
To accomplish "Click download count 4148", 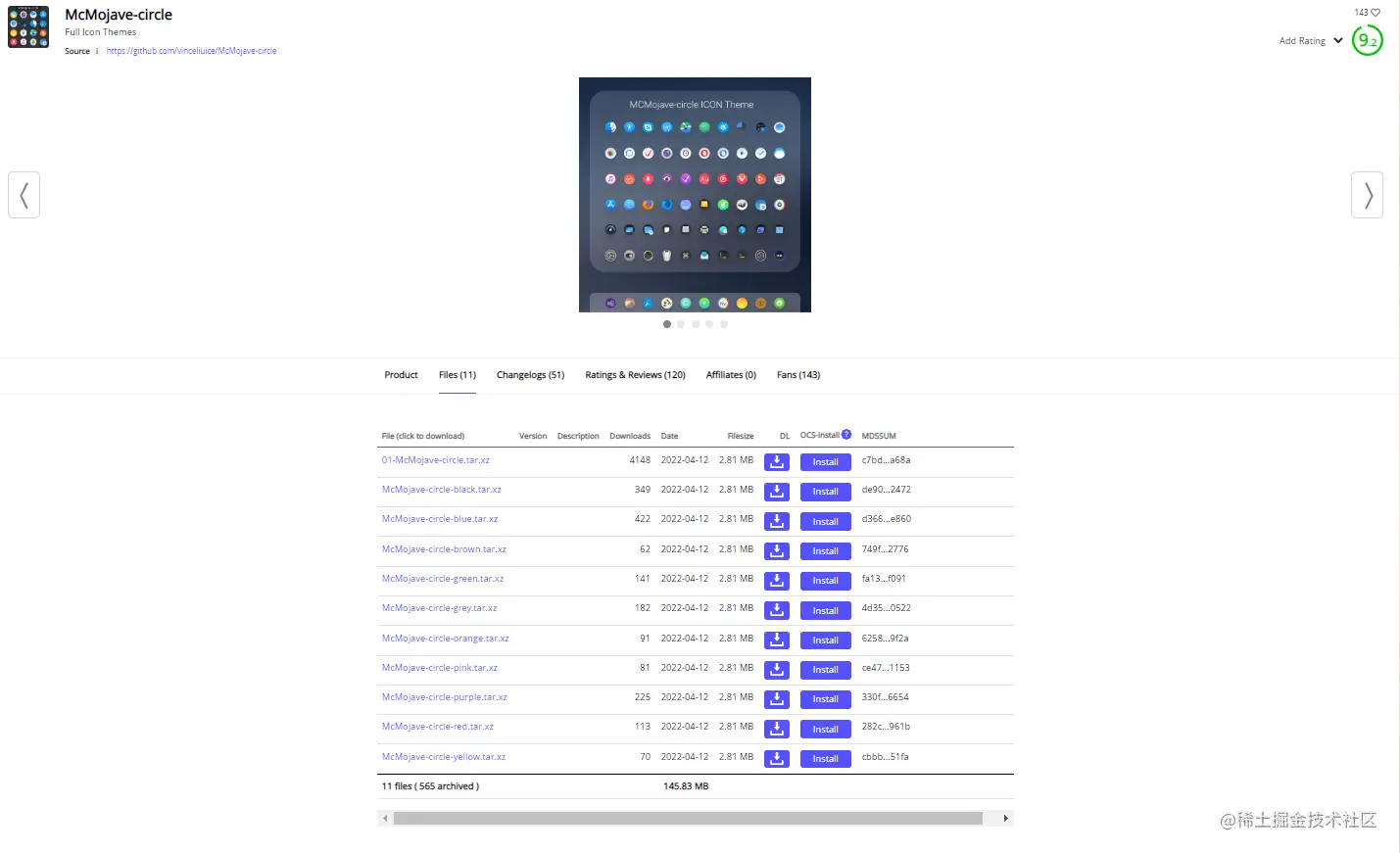I will click(640, 460).
